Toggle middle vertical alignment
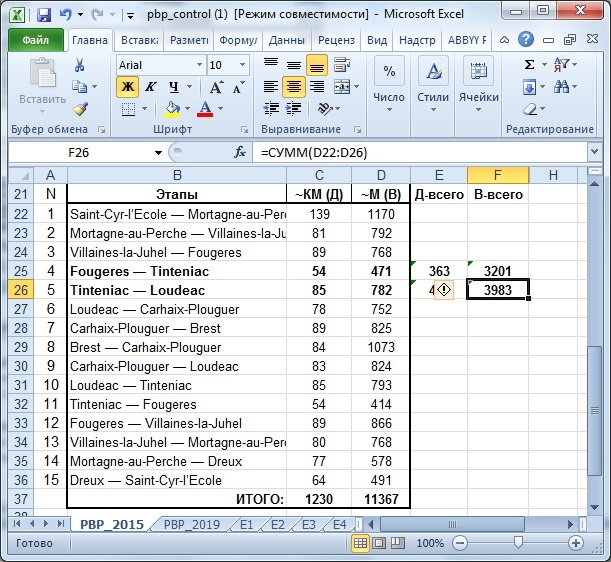611x562 pixels. [294, 65]
